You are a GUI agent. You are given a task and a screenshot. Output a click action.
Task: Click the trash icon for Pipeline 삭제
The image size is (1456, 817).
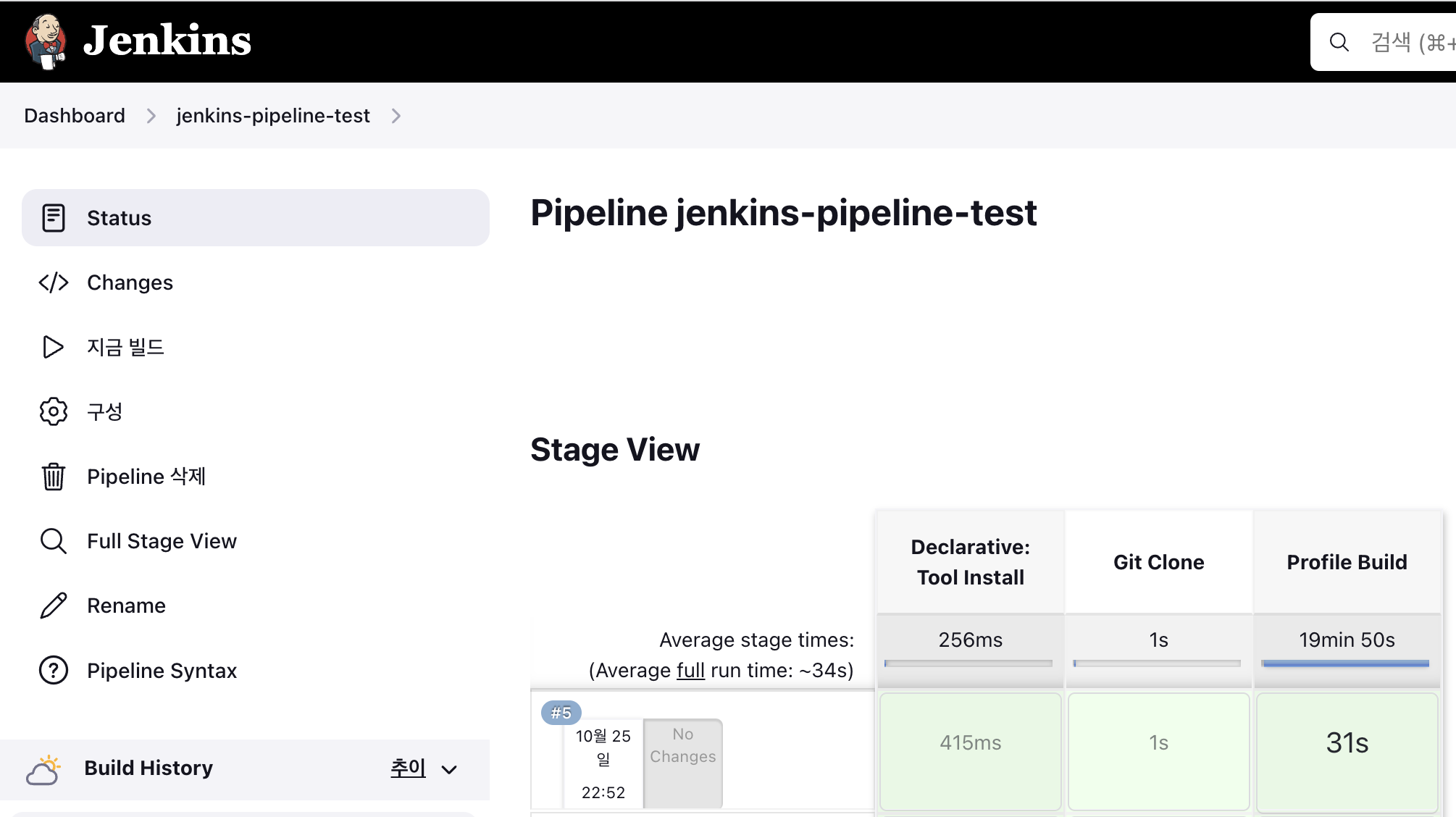click(54, 477)
